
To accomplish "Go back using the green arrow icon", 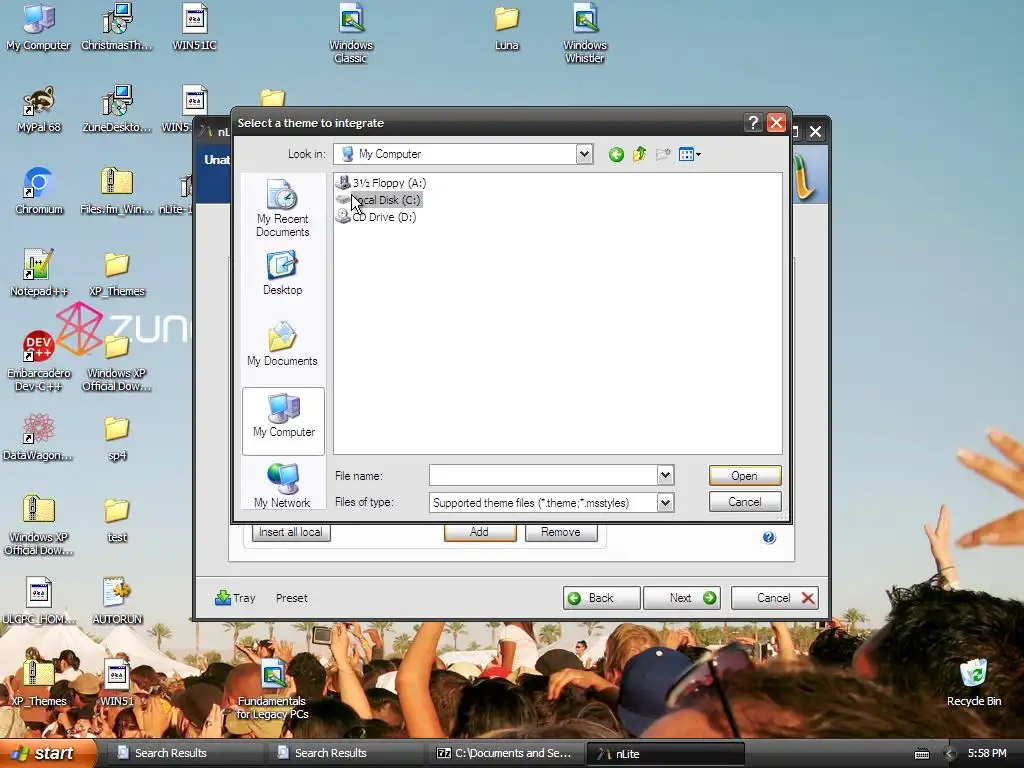I will click(x=616, y=155).
